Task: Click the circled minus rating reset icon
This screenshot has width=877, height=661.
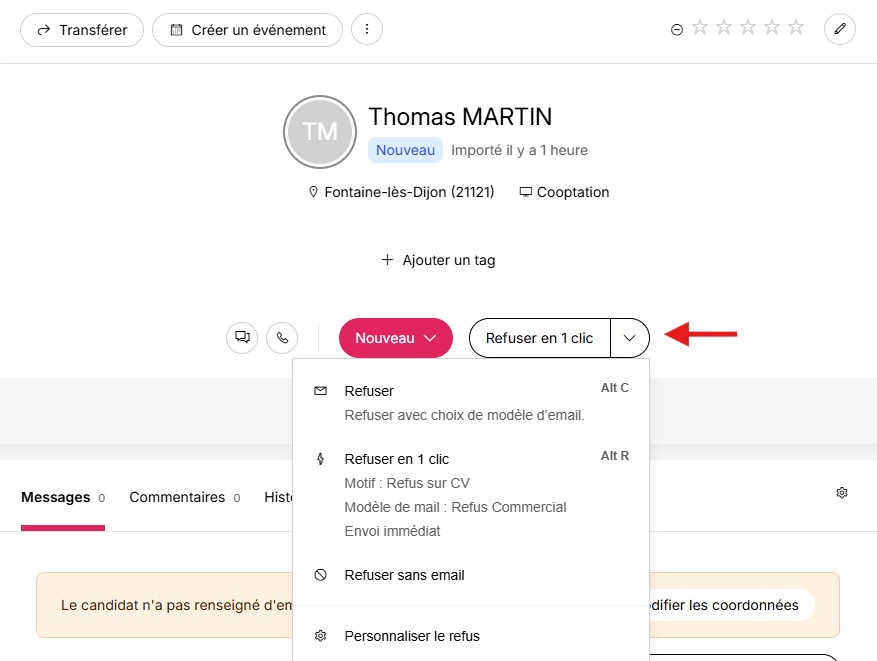Action: coord(677,30)
